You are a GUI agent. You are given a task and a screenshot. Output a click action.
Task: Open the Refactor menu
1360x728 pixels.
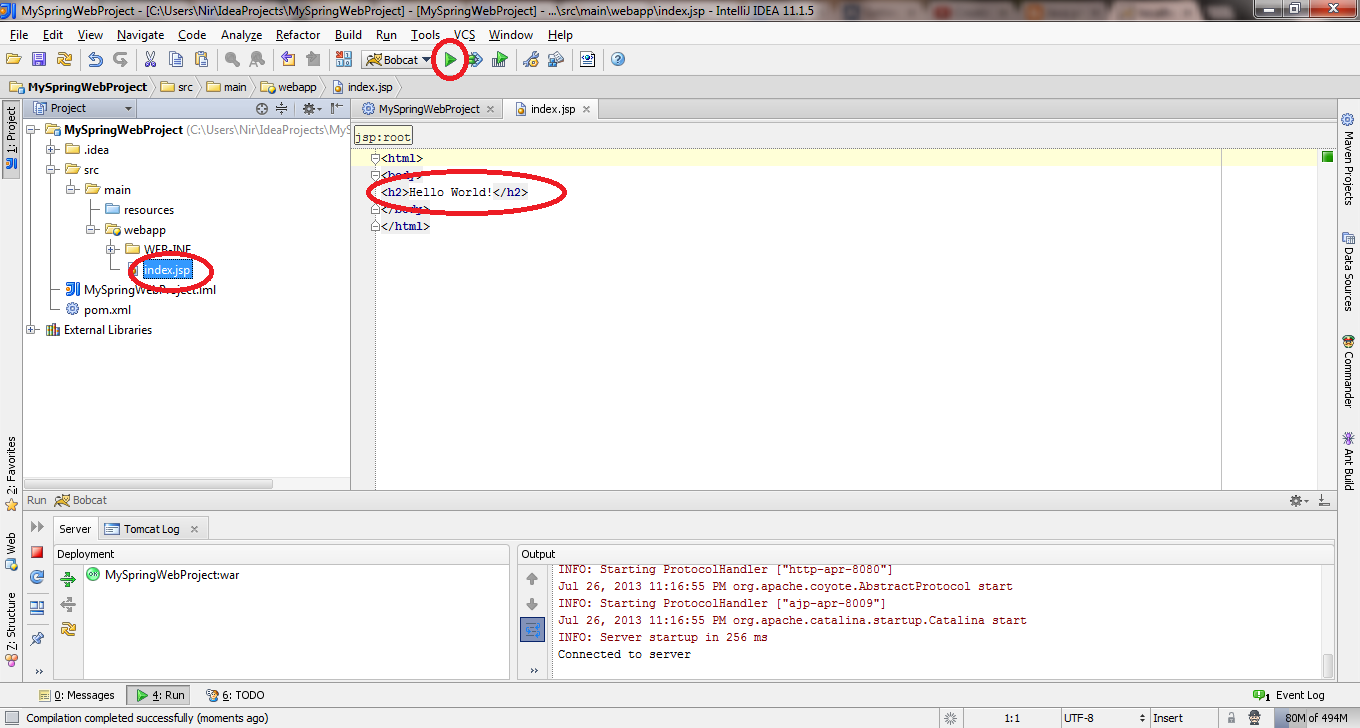pyautogui.click(x=298, y=35)
